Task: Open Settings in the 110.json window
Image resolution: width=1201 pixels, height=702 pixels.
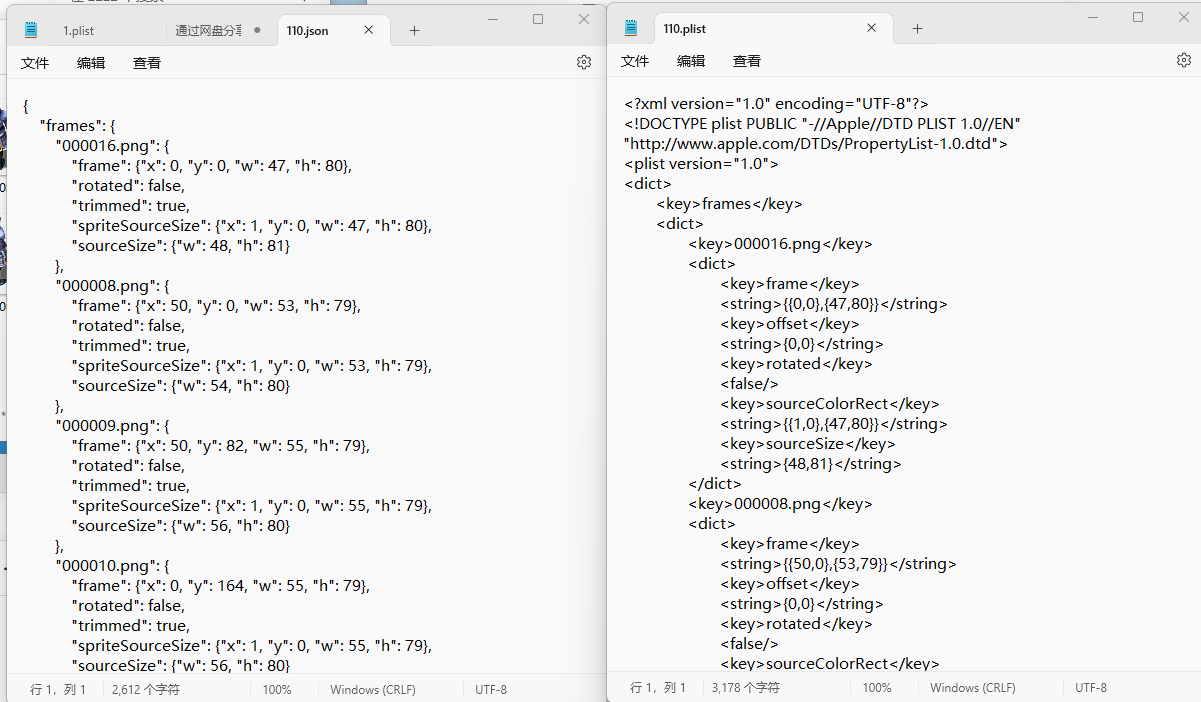Action: (584, 61)
